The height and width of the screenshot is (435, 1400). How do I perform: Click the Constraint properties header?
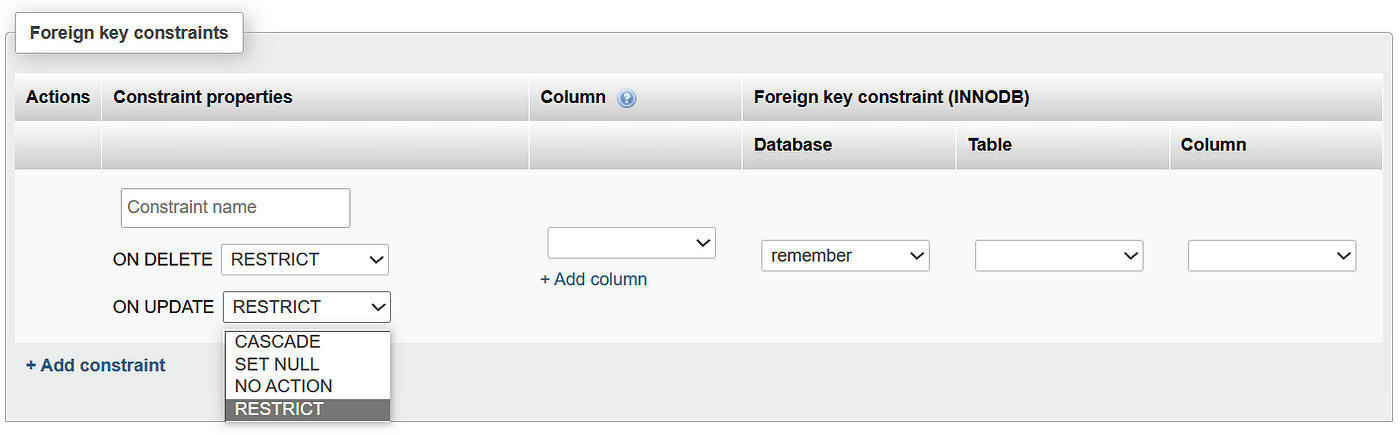tap(203, 97)
